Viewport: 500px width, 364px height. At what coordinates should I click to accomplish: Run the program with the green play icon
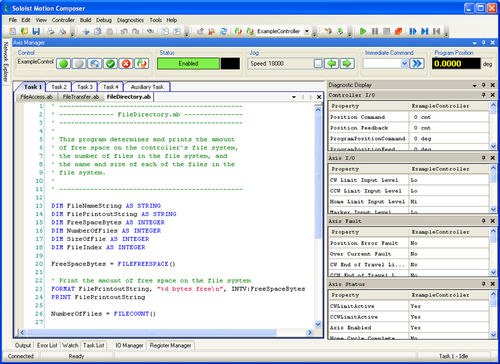[363, 31]
